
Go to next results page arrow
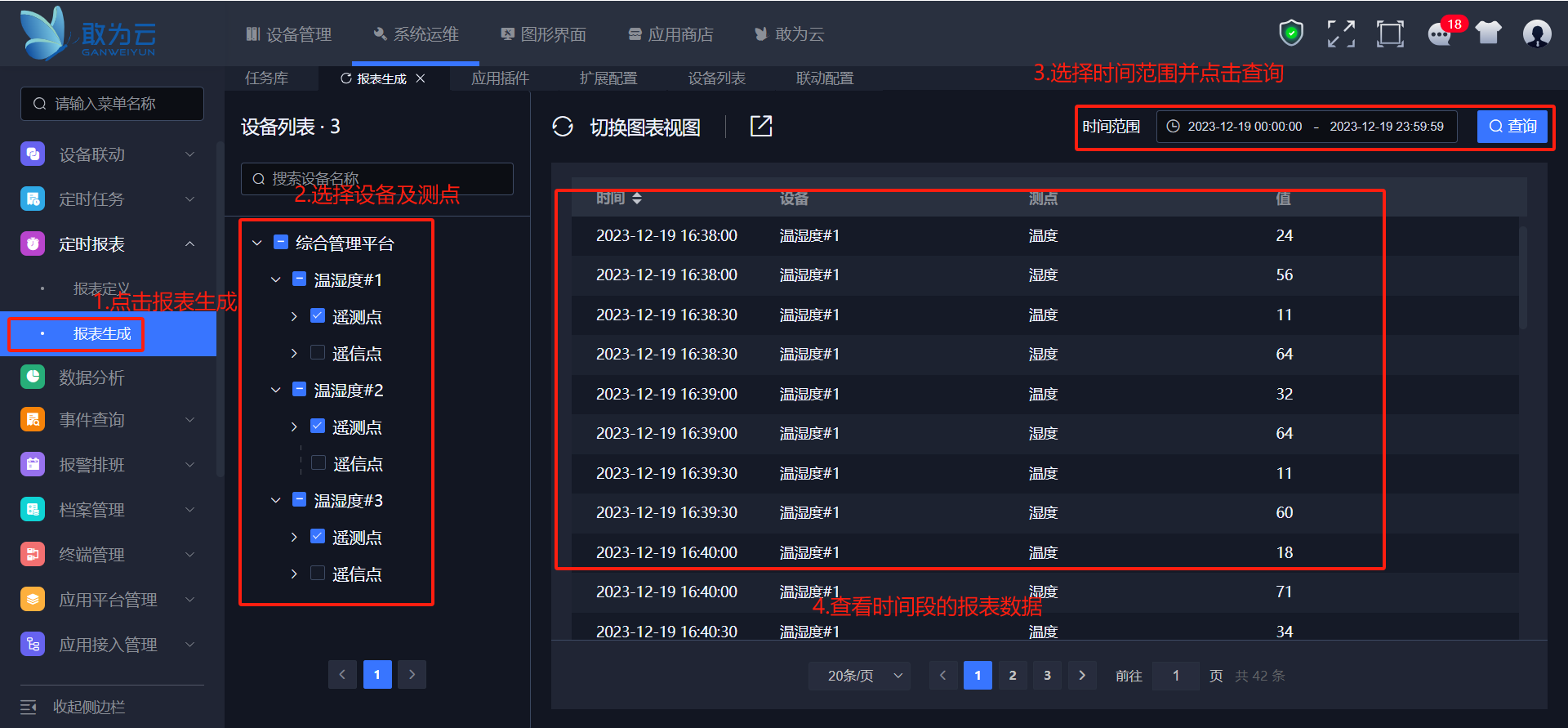1082,676
